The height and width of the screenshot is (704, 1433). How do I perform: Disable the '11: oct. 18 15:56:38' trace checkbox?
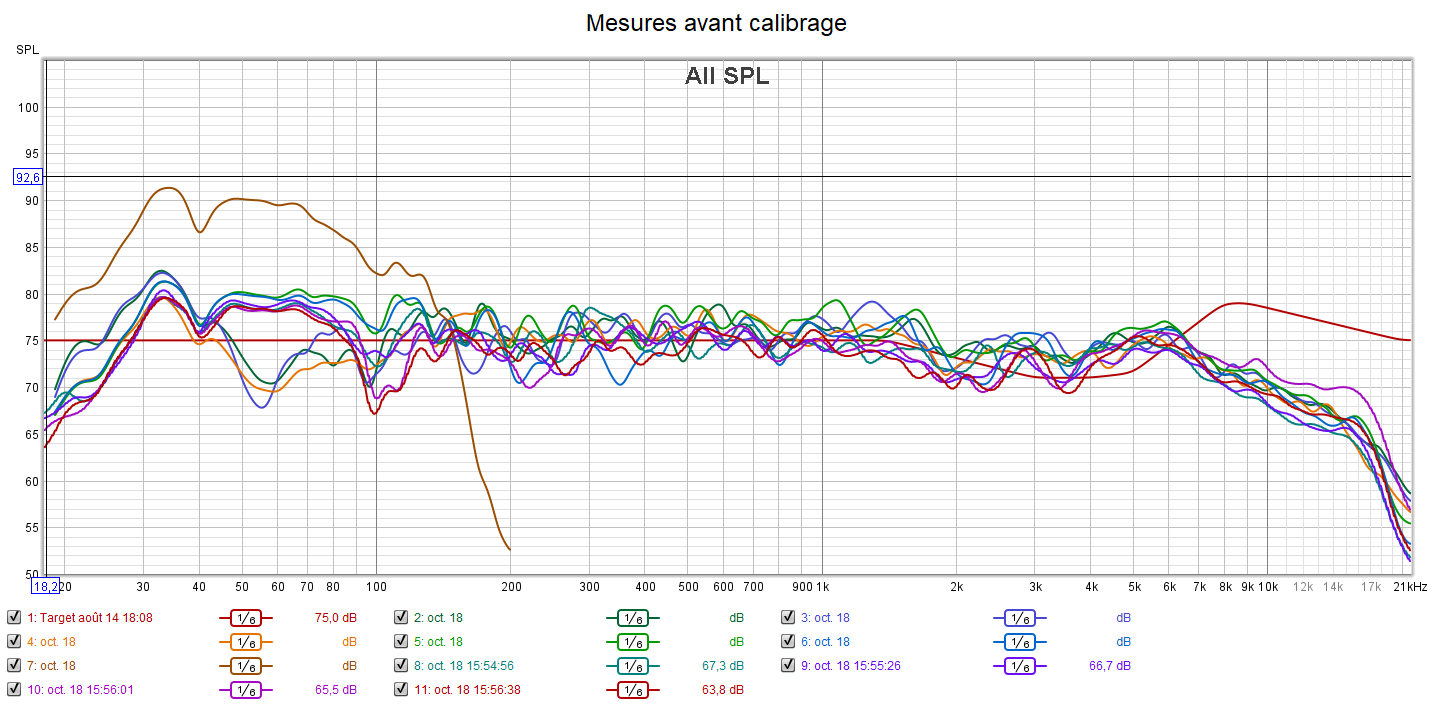[x=401, y=689]
